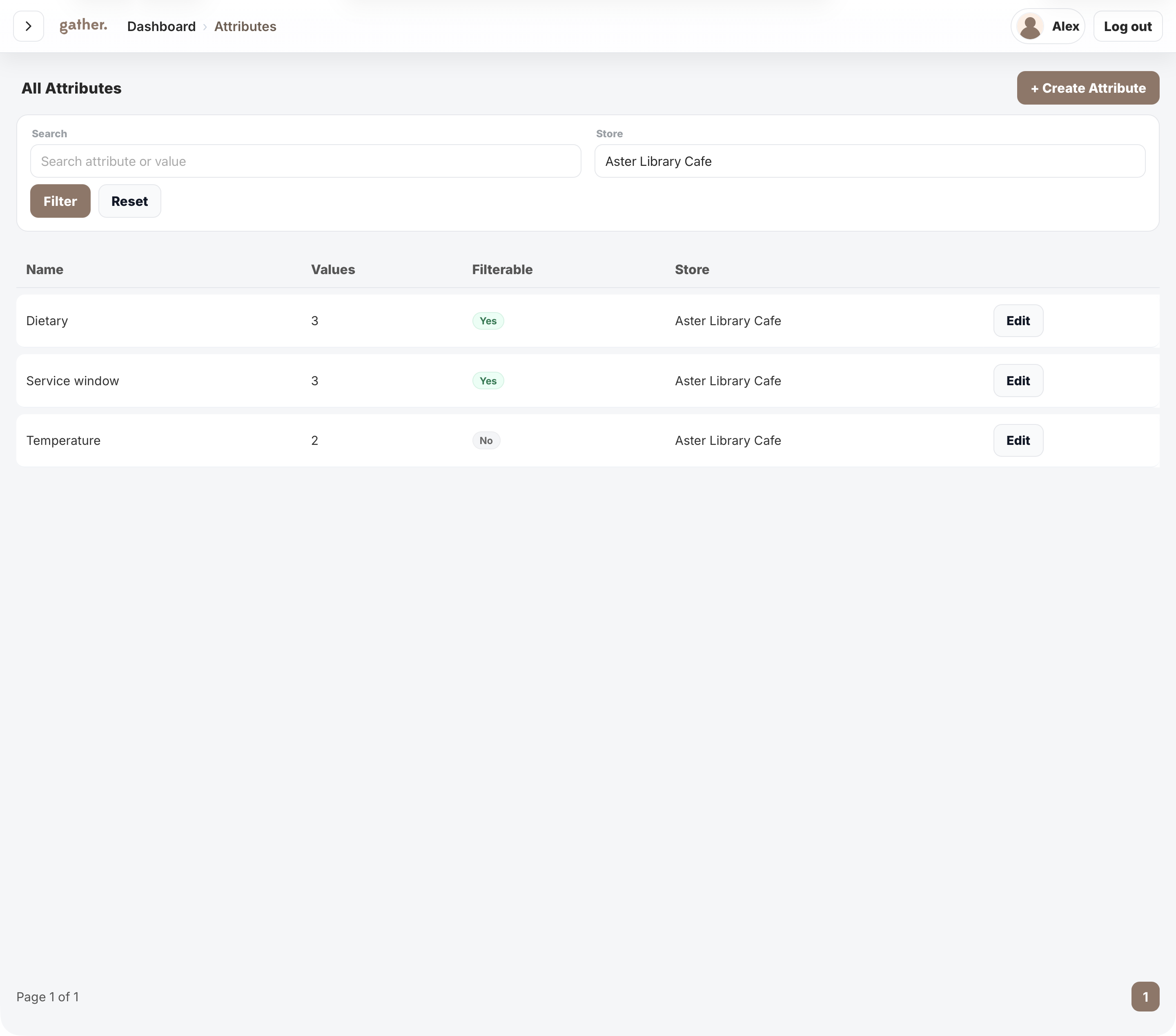Click the All Attributes heading
This screenshot has width=1176, height=1036.
(71, 88)
